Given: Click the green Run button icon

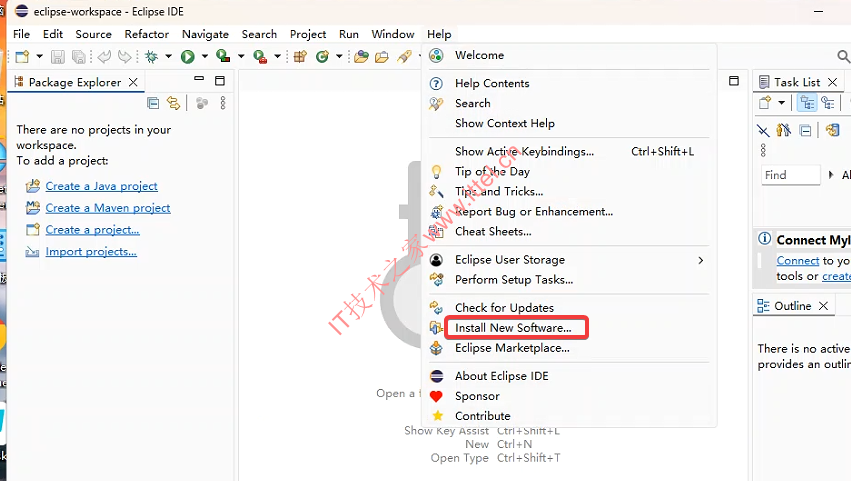Looking at the screenshot, I should (188, 56).
